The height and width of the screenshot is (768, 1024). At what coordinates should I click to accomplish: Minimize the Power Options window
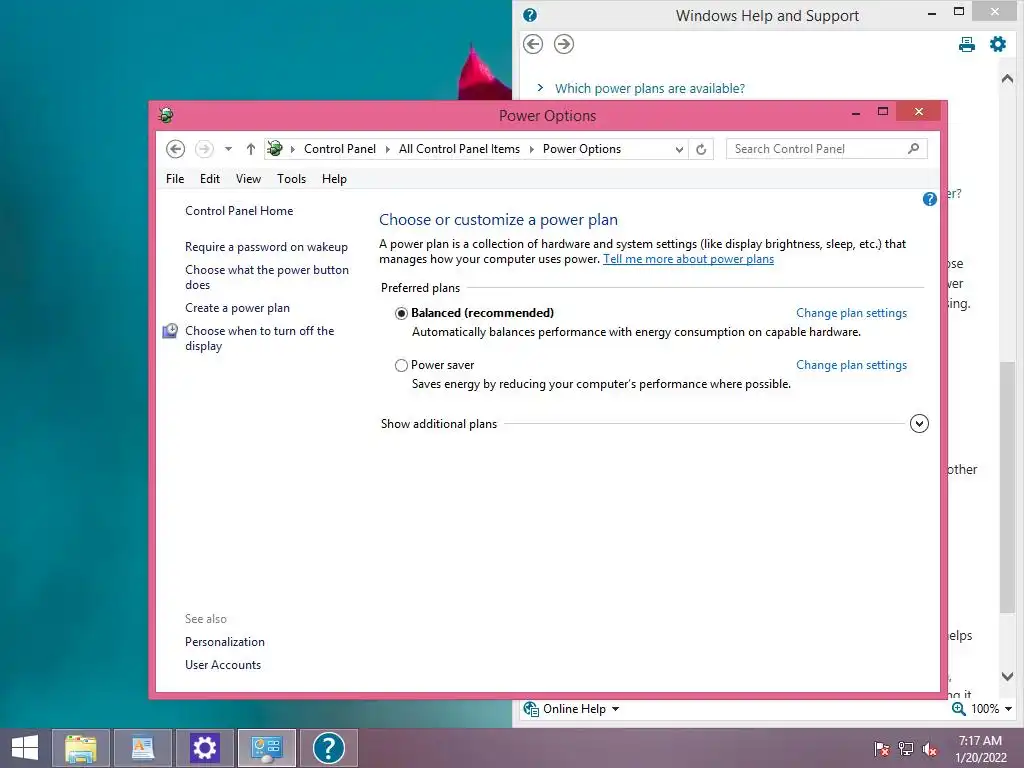(x=856, y=113)
